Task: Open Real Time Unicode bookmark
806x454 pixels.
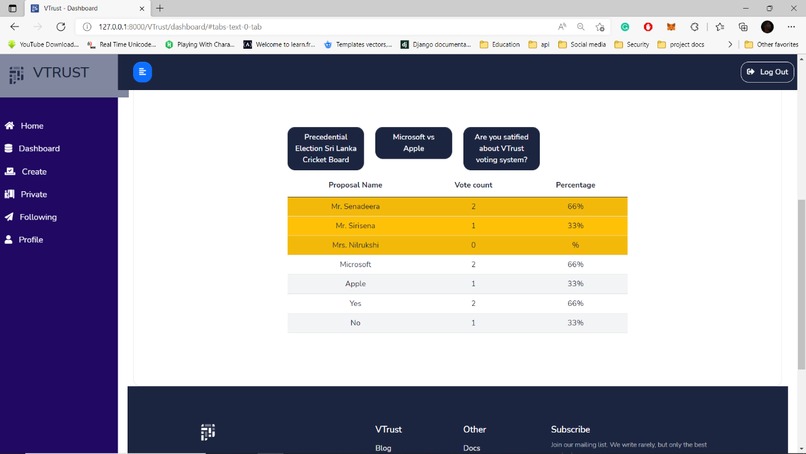Action: click(122, 45)
